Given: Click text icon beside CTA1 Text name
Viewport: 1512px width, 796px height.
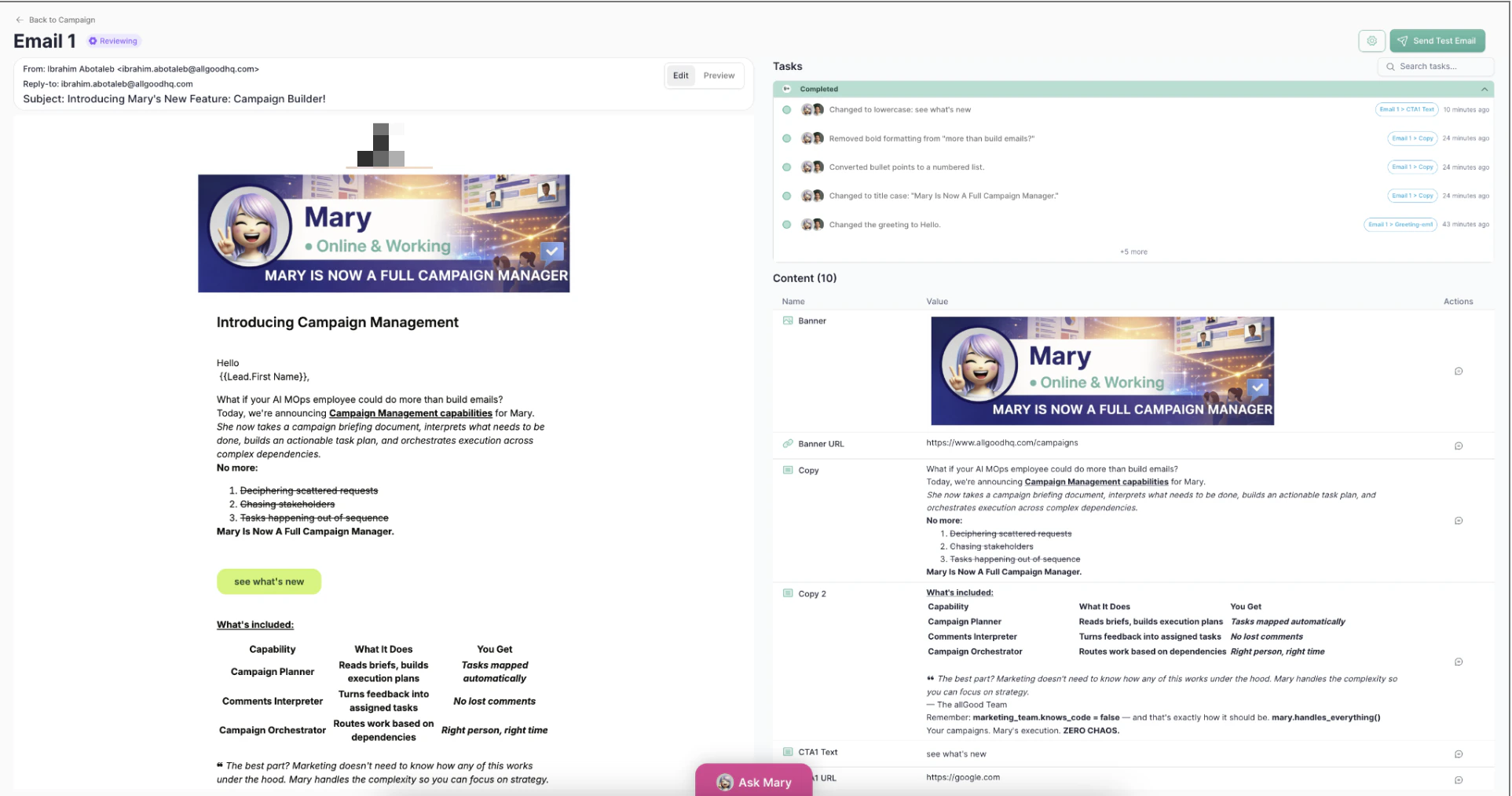Looking at the screenshot, I should [788, 751].
